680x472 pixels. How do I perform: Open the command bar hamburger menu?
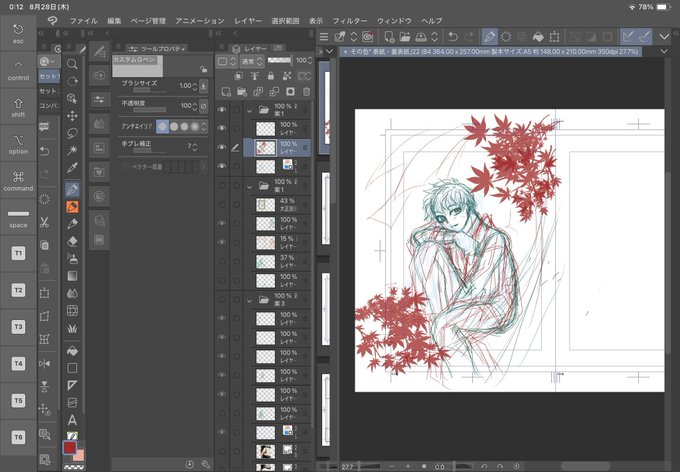tap(324, 37)
